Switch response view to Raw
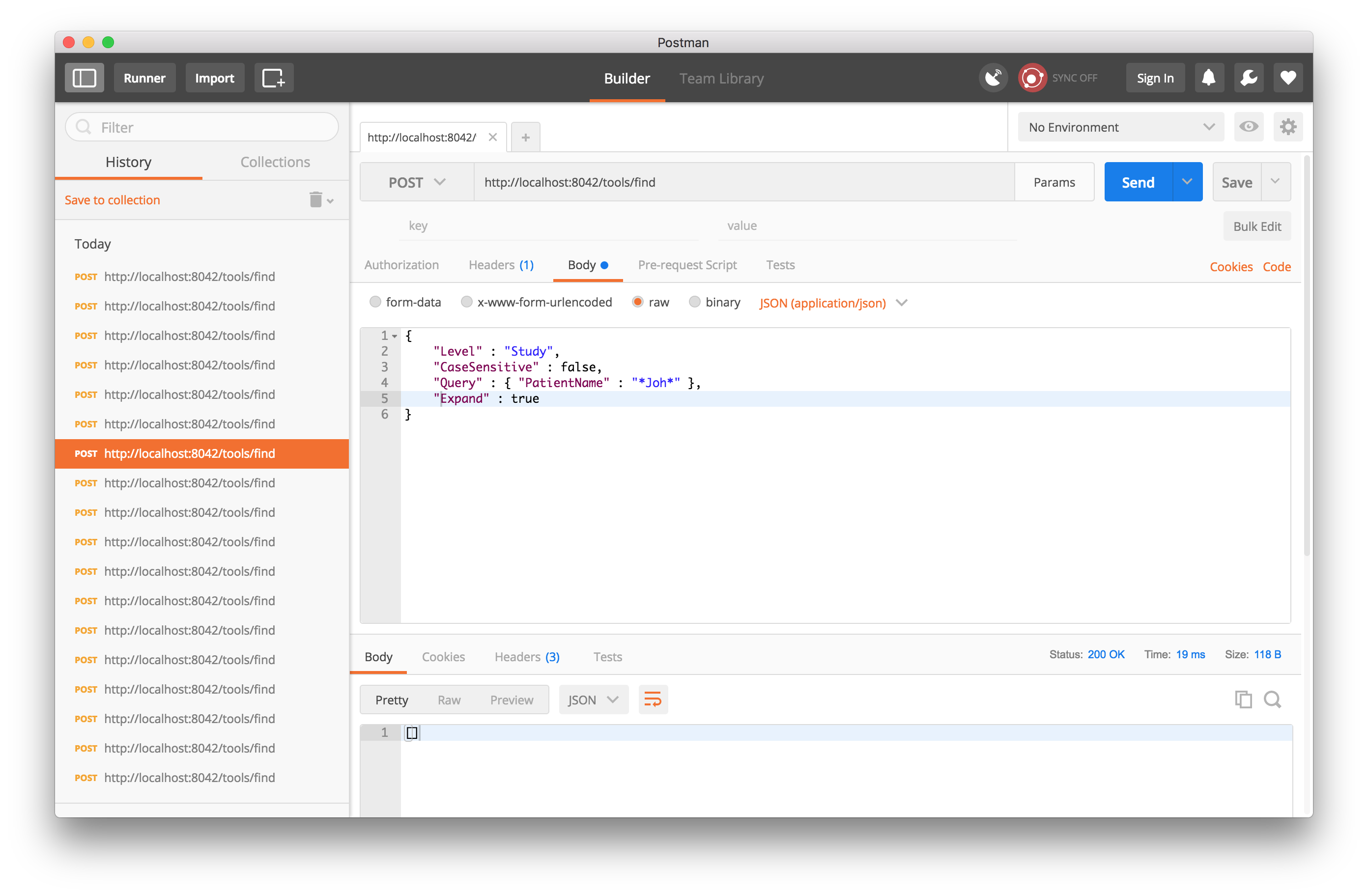Image resolution: width=1368 pixels, height=896 pixels. [x=449, y=700]
